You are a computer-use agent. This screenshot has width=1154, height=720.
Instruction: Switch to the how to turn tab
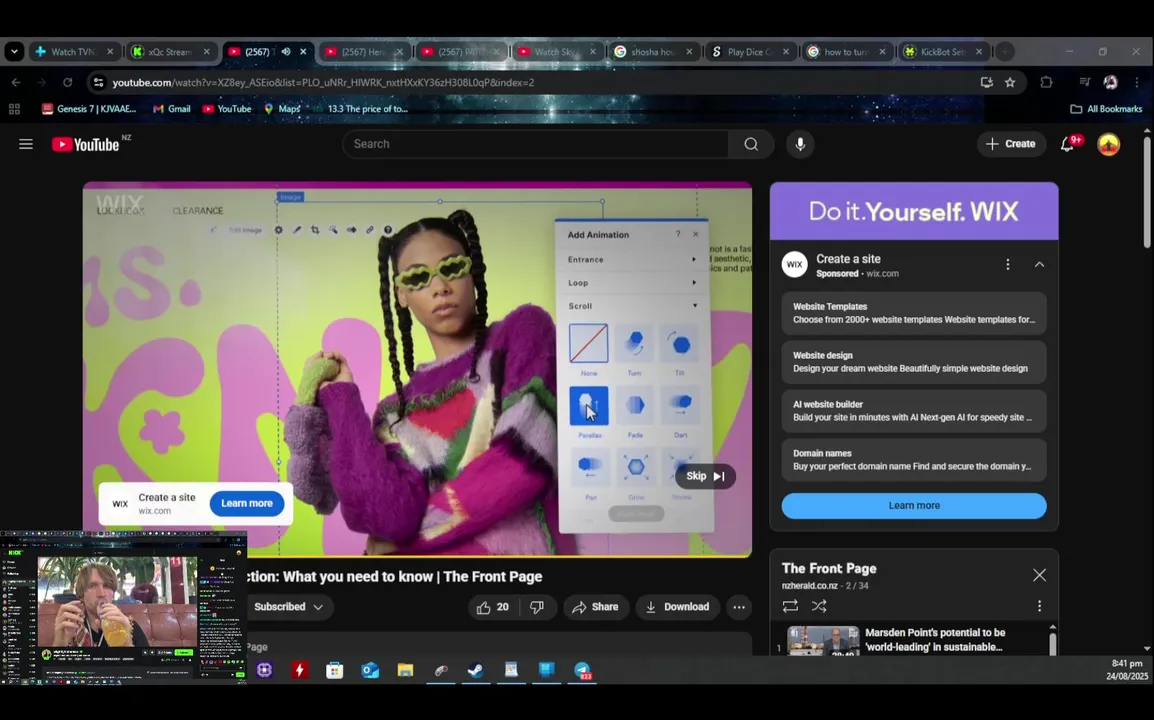click(x=847, y=52)
